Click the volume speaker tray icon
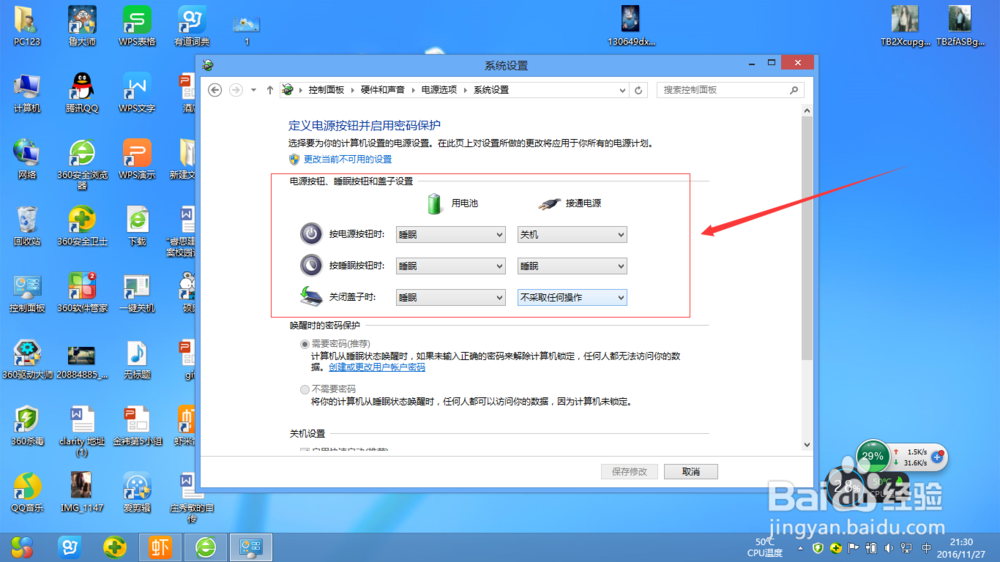Screen dimensions: 1000x562 pyautogui.click(x=889, y=548)
